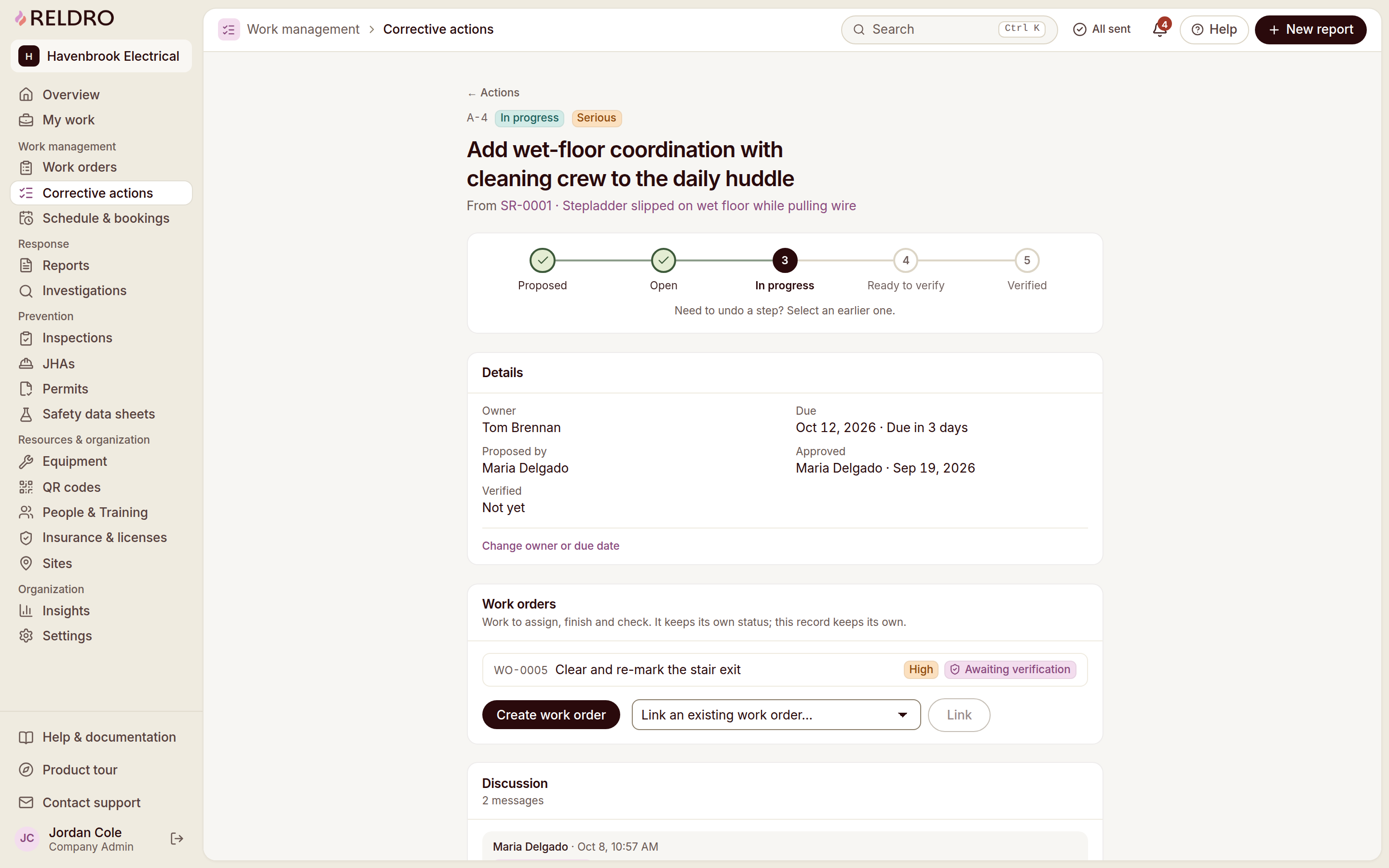This screenshot has height=868, width=1389.
Task: Open work order WO-0005 row
Action: coord(785,669)
